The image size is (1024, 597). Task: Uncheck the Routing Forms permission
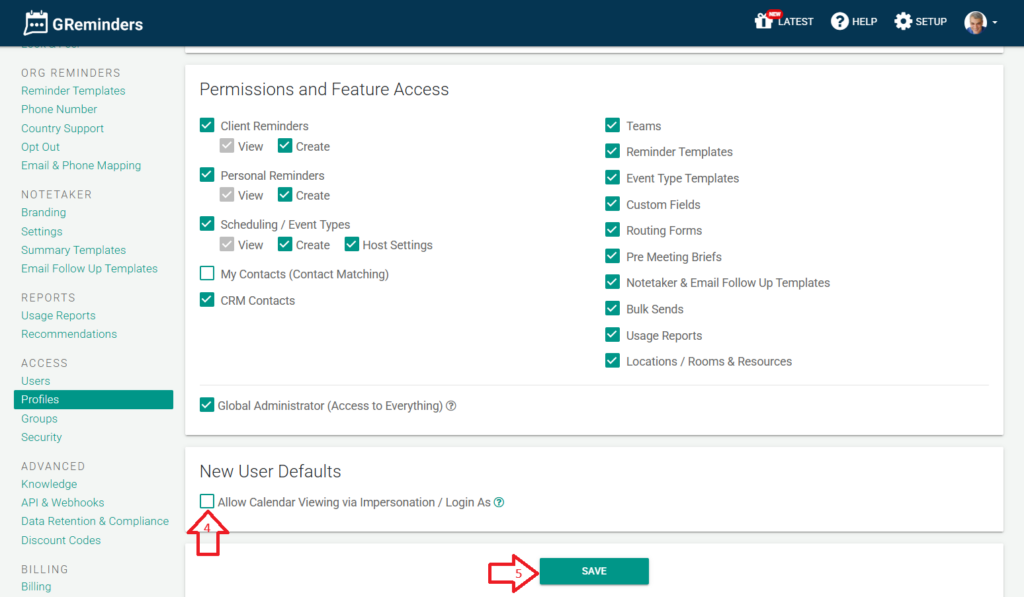pos(613,230)
